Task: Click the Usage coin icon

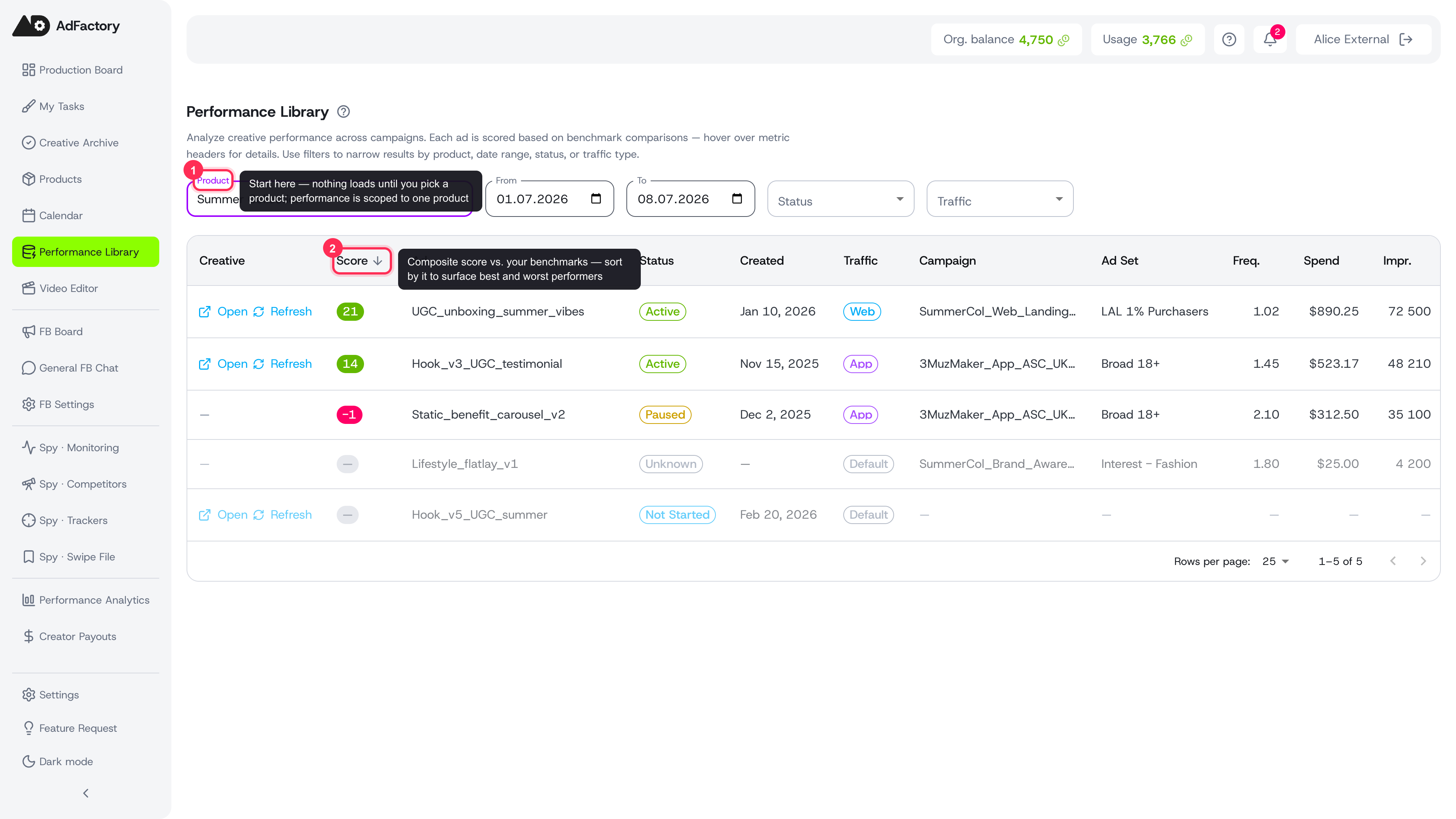Action: pyautogui.click(x=1186, y=40)
